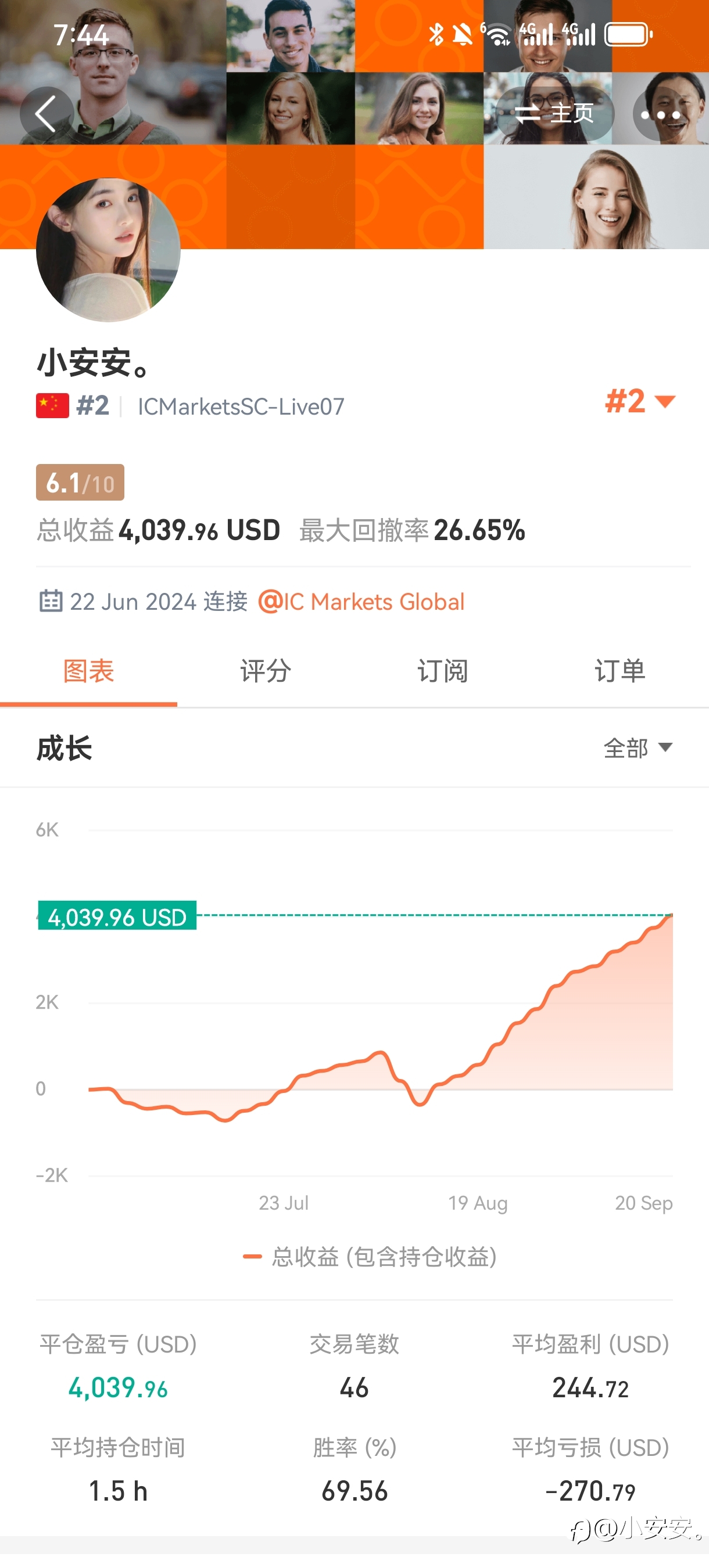Toggle the 总收益 (包含持仓收益) chart legend
709x1568 pixels.
click(370, 1257)
